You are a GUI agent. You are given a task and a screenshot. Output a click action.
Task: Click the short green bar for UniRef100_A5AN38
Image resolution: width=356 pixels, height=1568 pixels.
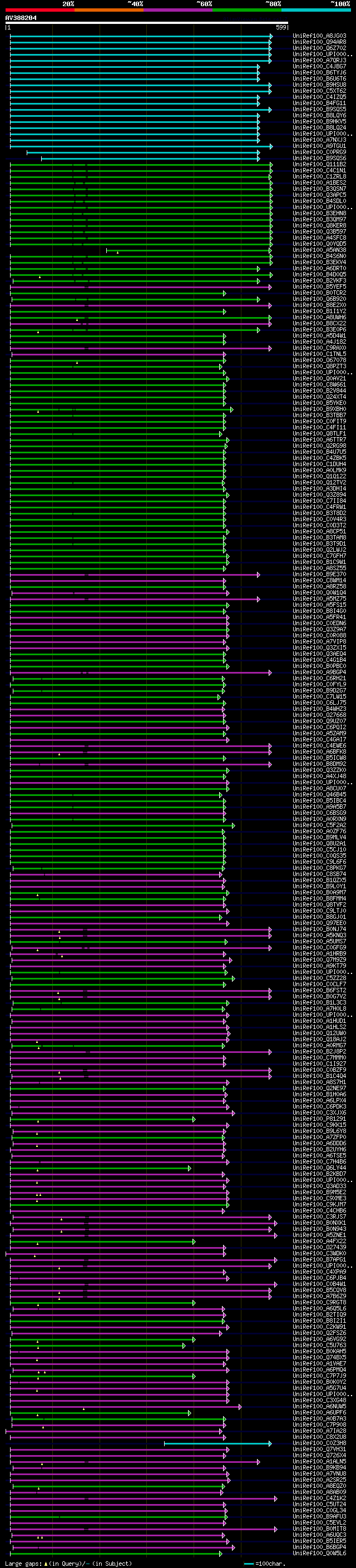pos(189,250)
